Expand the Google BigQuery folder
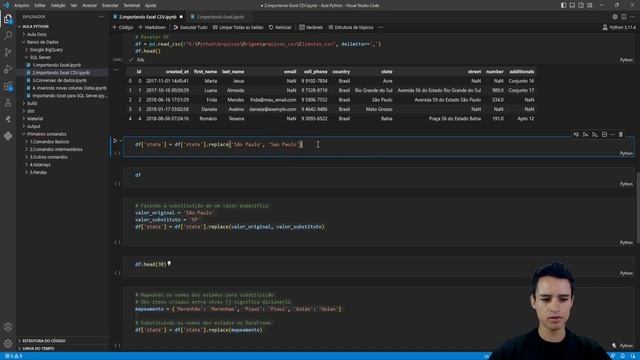 (x=46, y=50)
